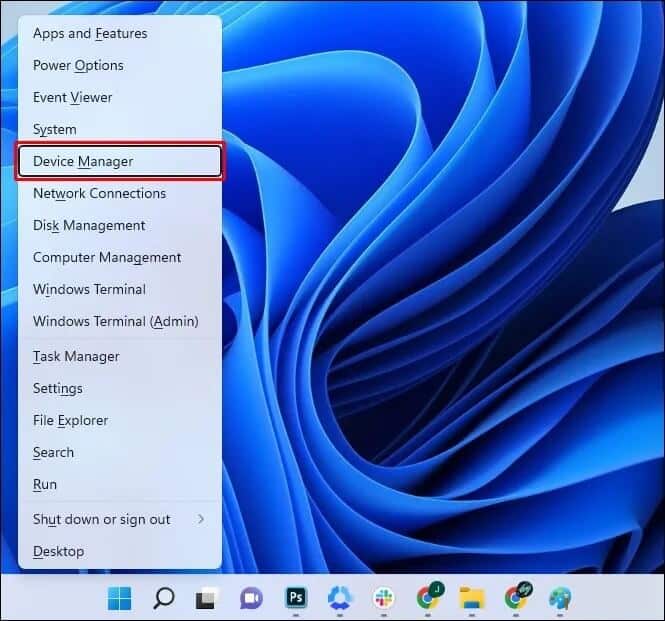The image size is (665, 621).
Task: Switch to Photoshop in the taskbar
Action: [x=296, y=598]
